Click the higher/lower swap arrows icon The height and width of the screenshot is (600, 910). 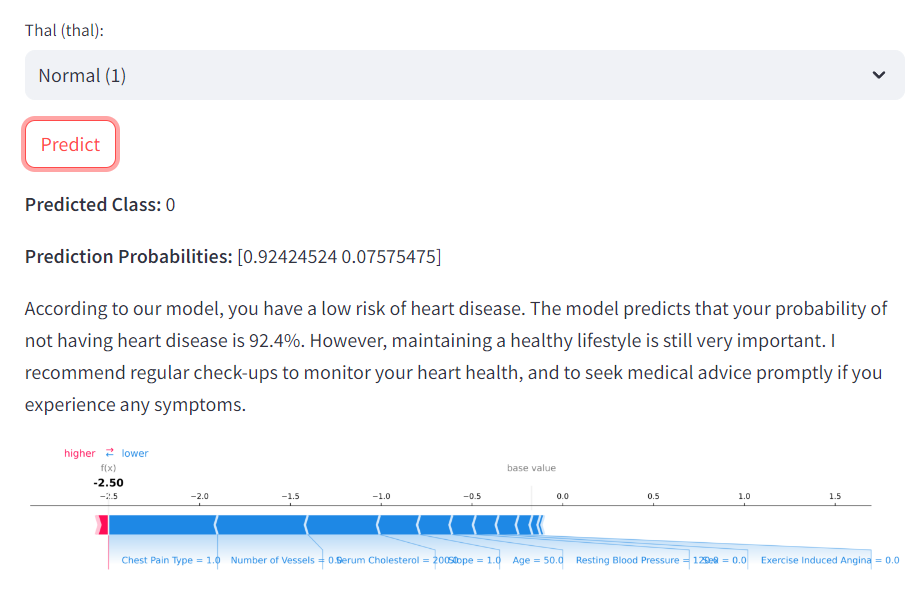[110, 453]
